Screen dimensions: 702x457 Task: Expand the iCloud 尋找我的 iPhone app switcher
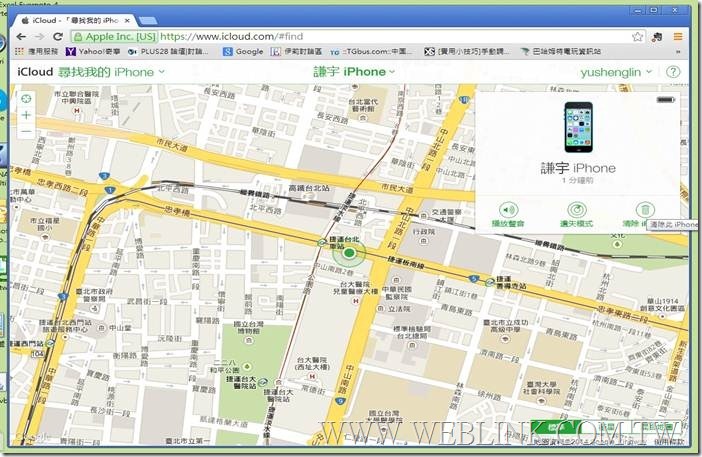click(89, 72)
